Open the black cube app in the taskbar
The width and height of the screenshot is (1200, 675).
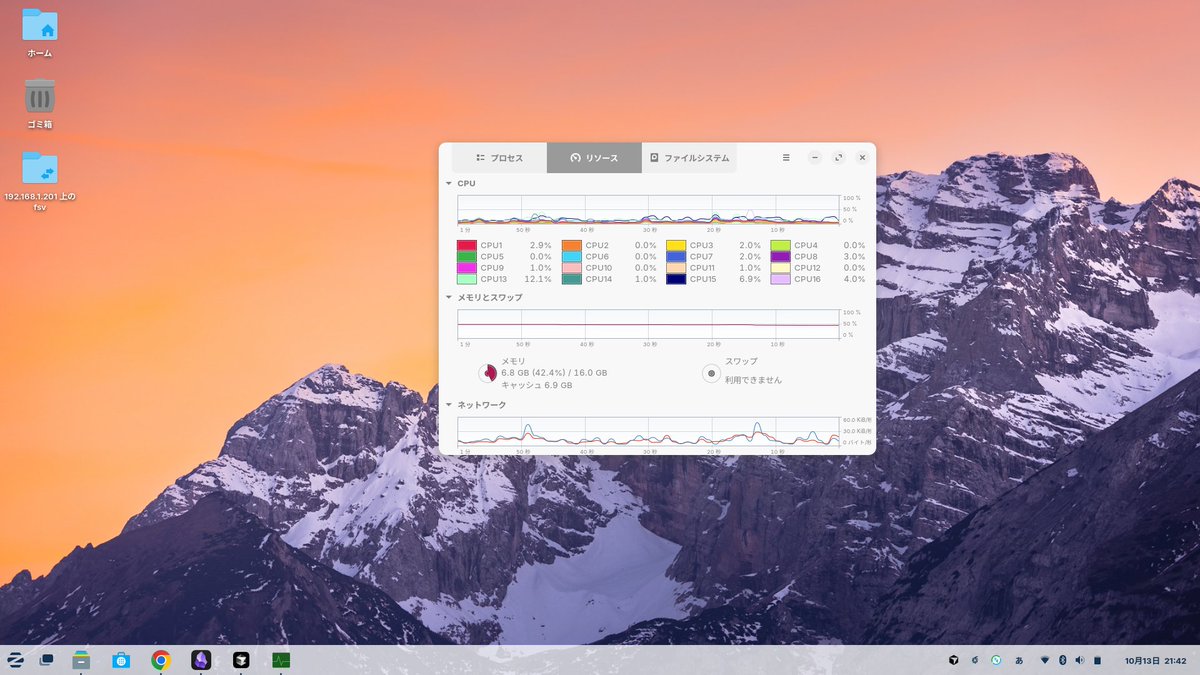tap(241, 660)
